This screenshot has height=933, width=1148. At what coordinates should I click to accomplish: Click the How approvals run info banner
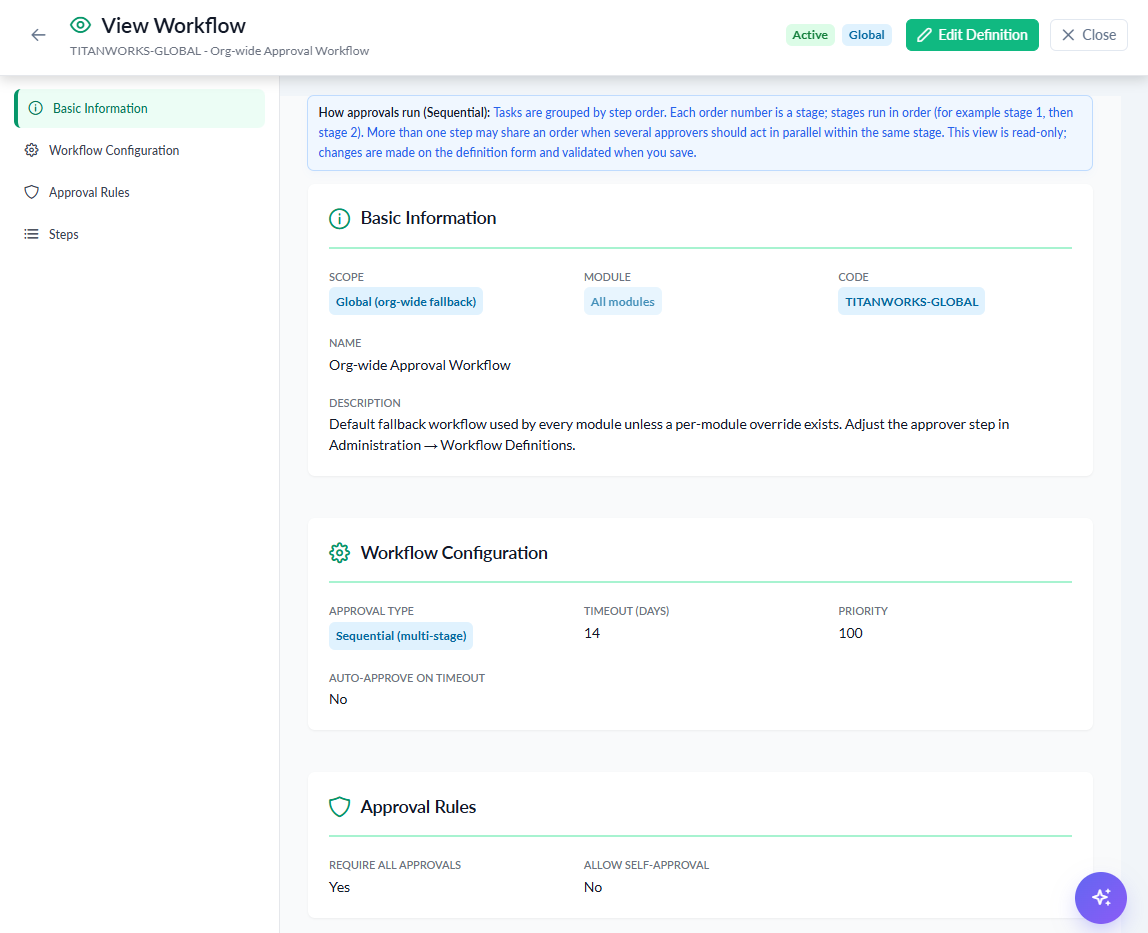point(699,133)
